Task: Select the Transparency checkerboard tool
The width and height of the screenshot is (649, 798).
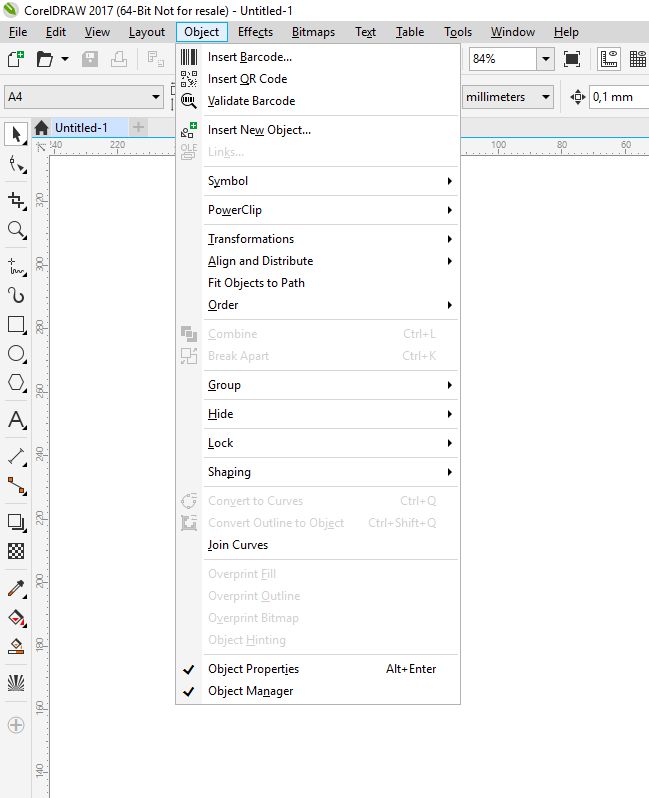Action: point(16,551)
